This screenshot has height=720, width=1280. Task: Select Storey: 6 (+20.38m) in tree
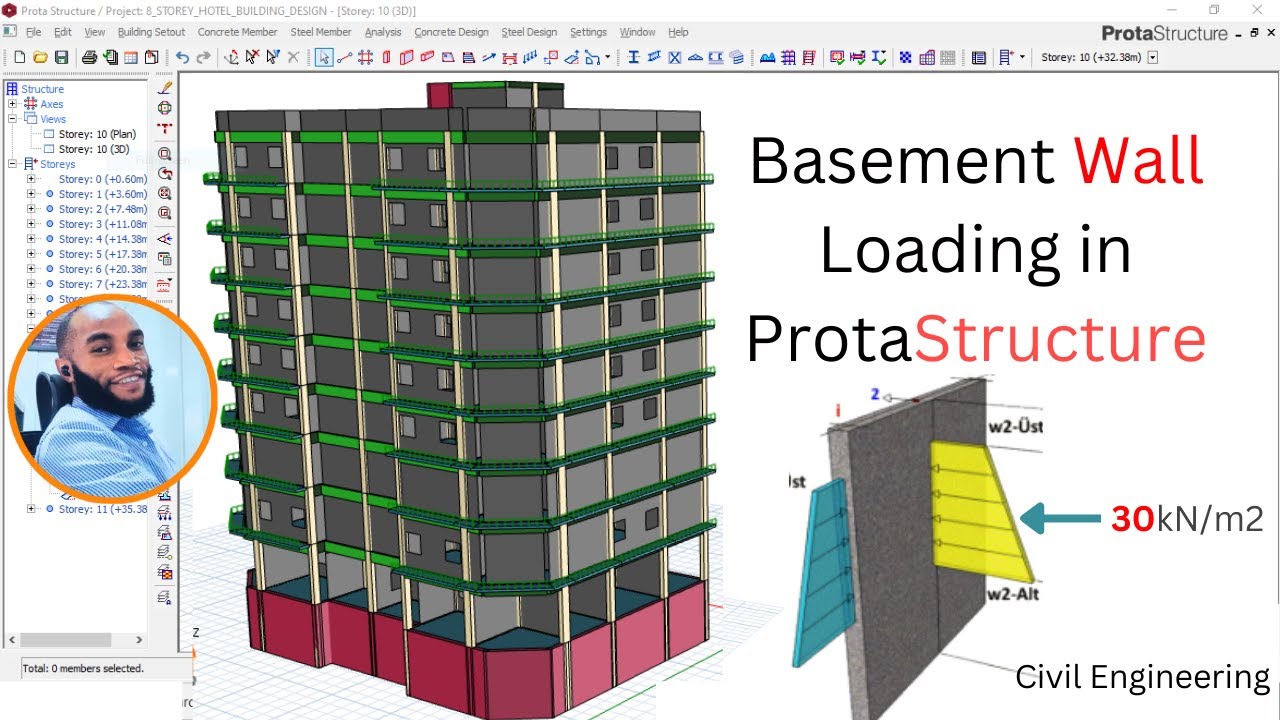pyautogui.click(x=102, y=269)
